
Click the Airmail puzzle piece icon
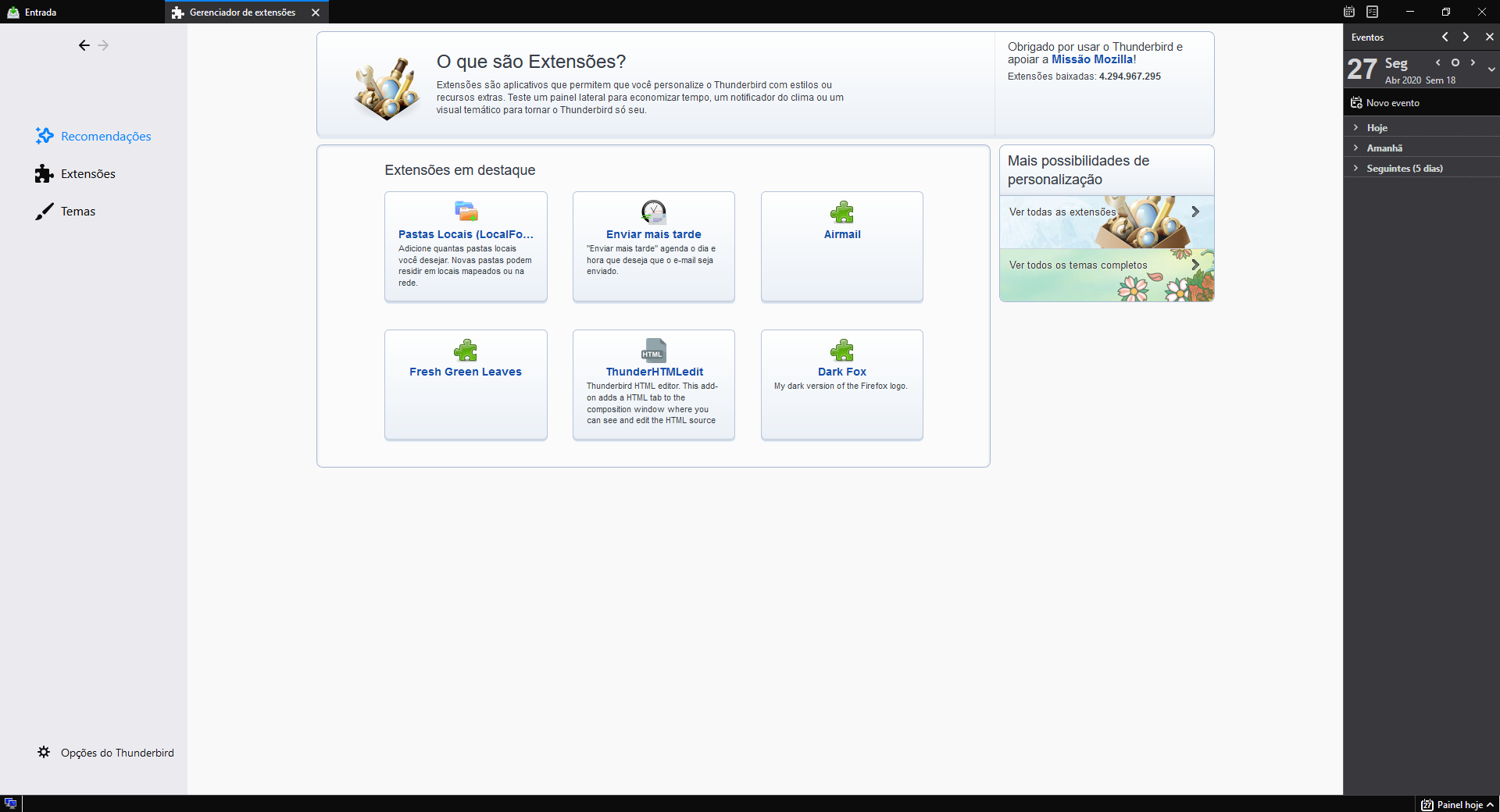tap(842, 212)
